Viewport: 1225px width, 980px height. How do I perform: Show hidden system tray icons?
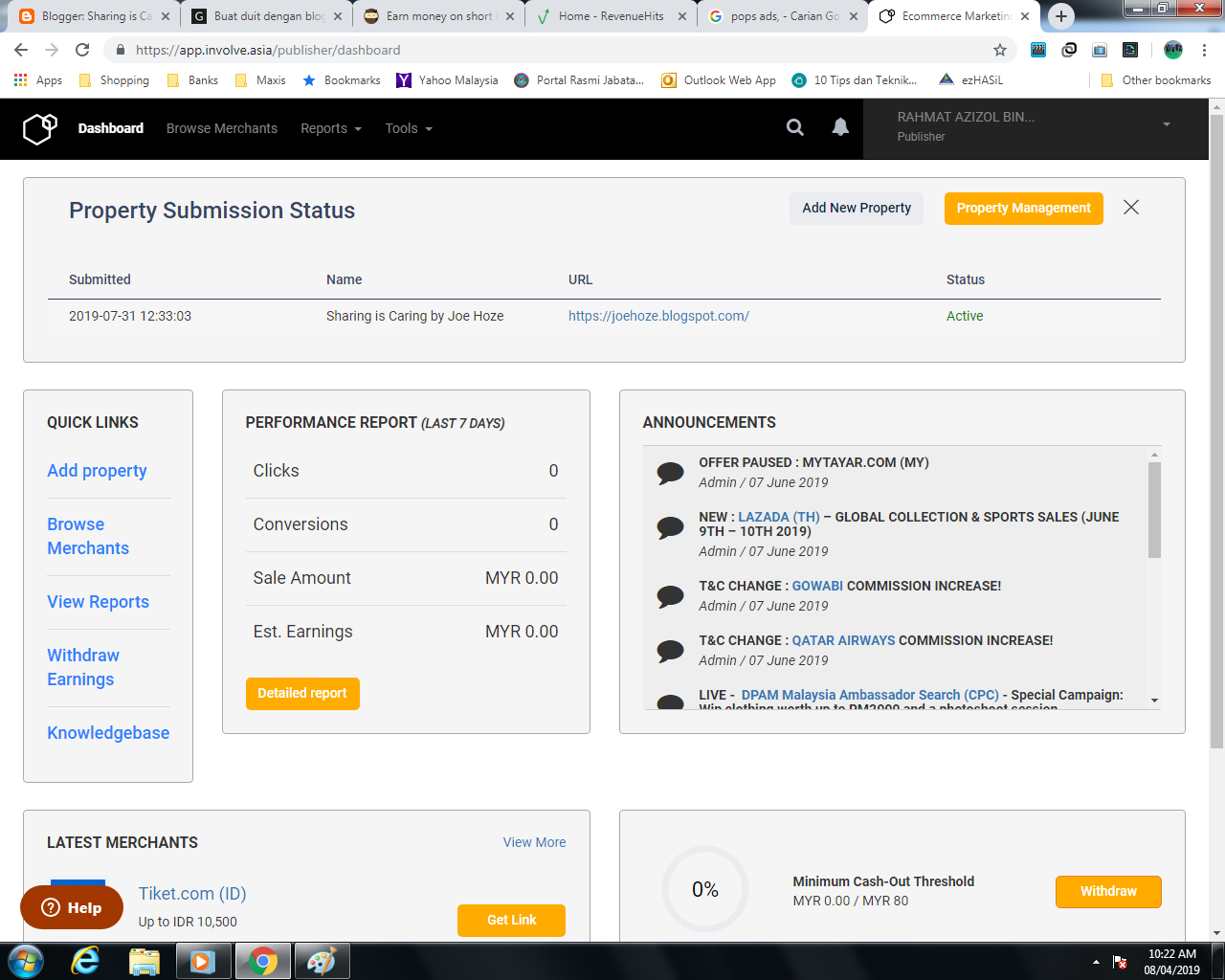pos(1096,962)
